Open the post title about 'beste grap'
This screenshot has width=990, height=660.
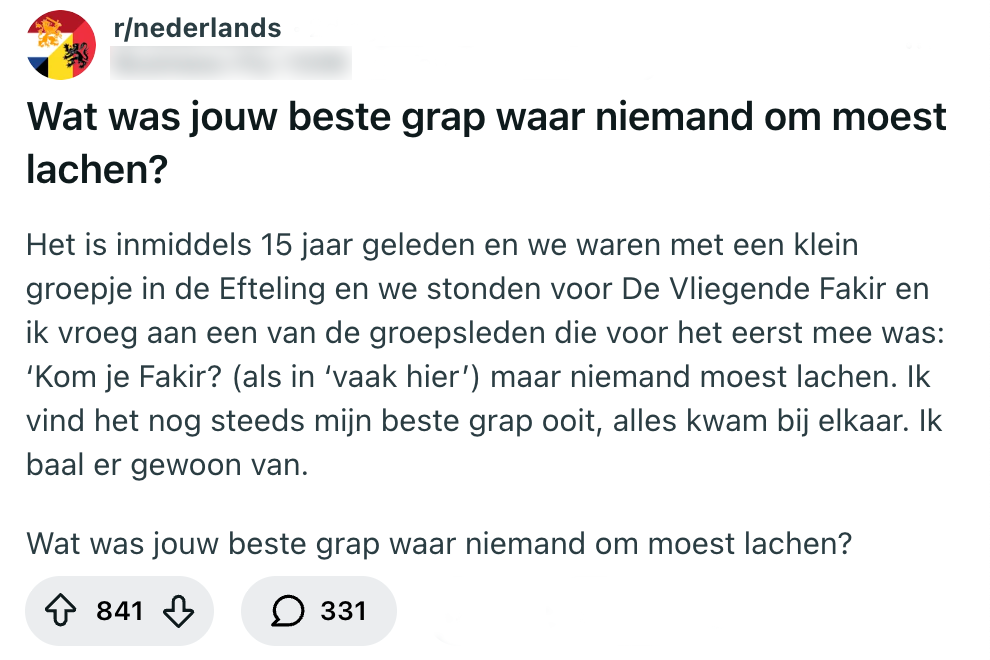[486, 117]
